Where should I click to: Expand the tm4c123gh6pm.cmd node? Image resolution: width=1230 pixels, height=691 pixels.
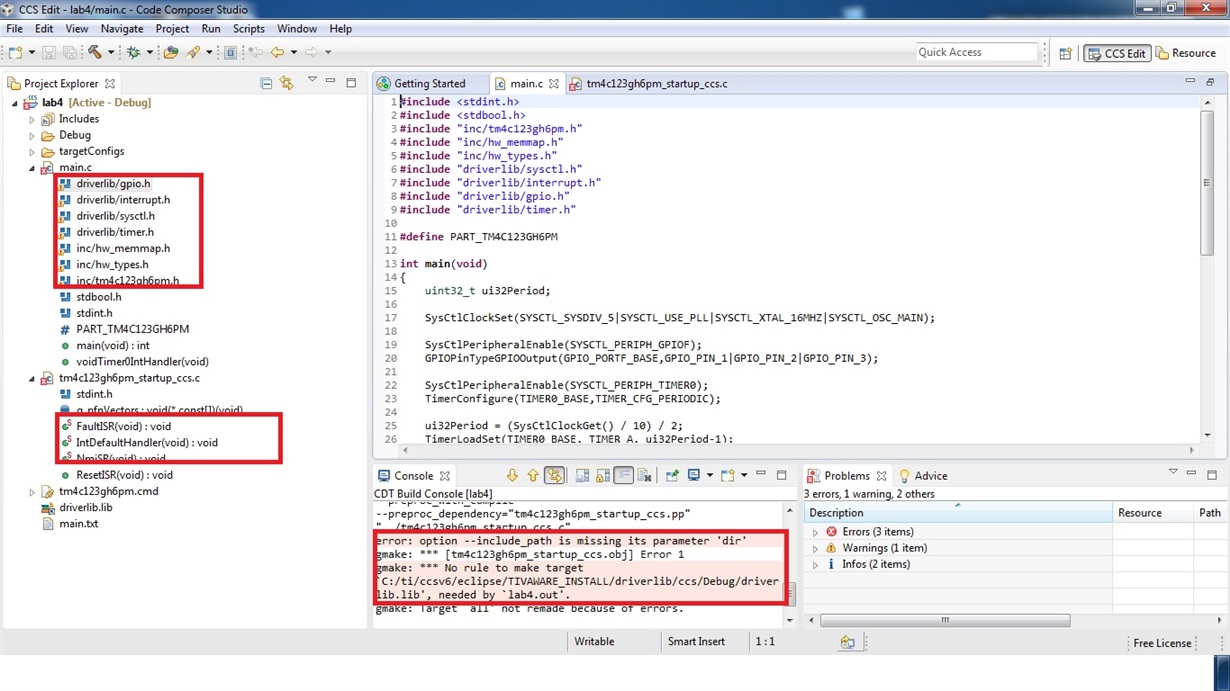[32, 492]
